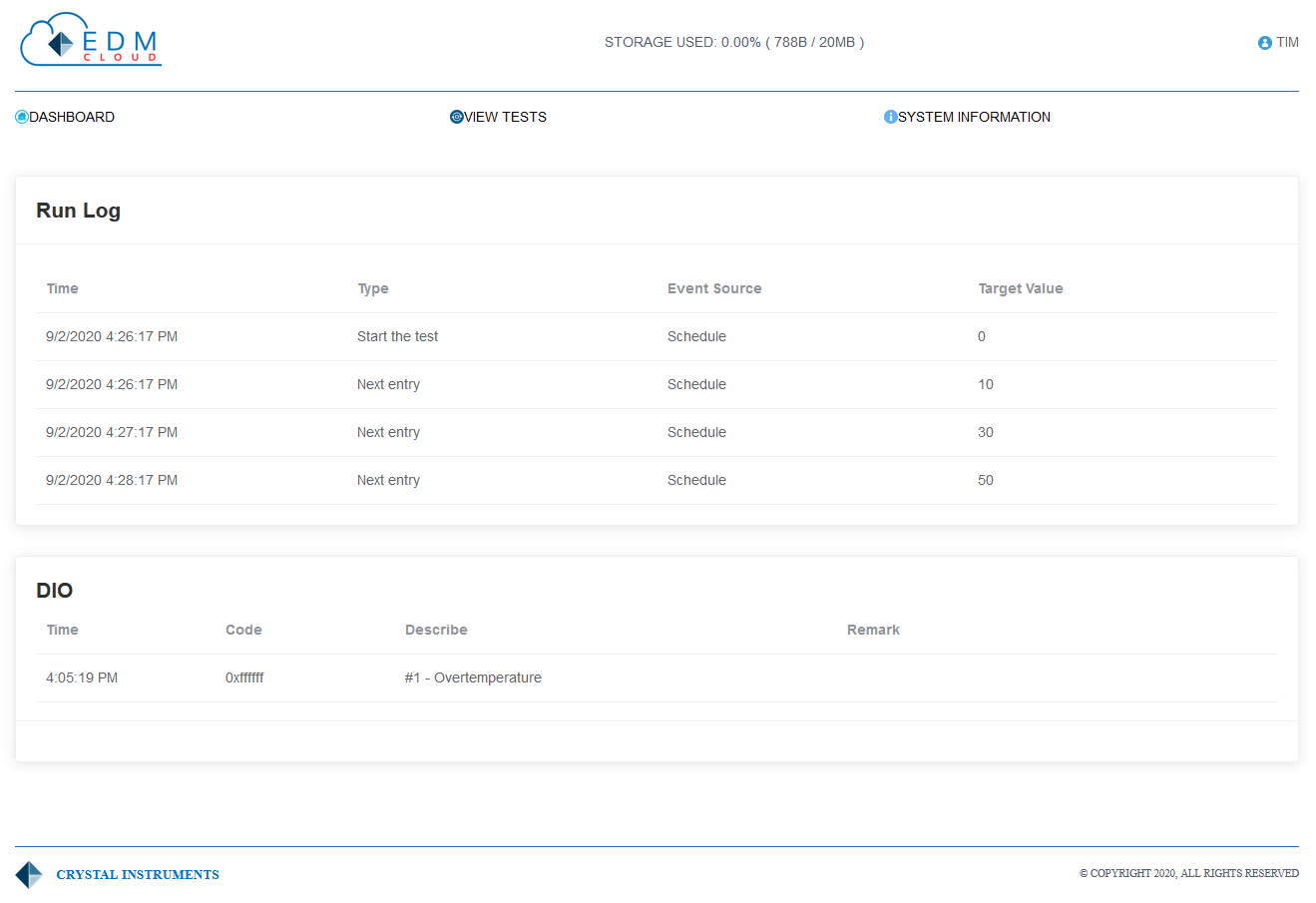Click Schedule in the row with value 50
Screen dimensions: 1316x903
(x=696, y=480)
